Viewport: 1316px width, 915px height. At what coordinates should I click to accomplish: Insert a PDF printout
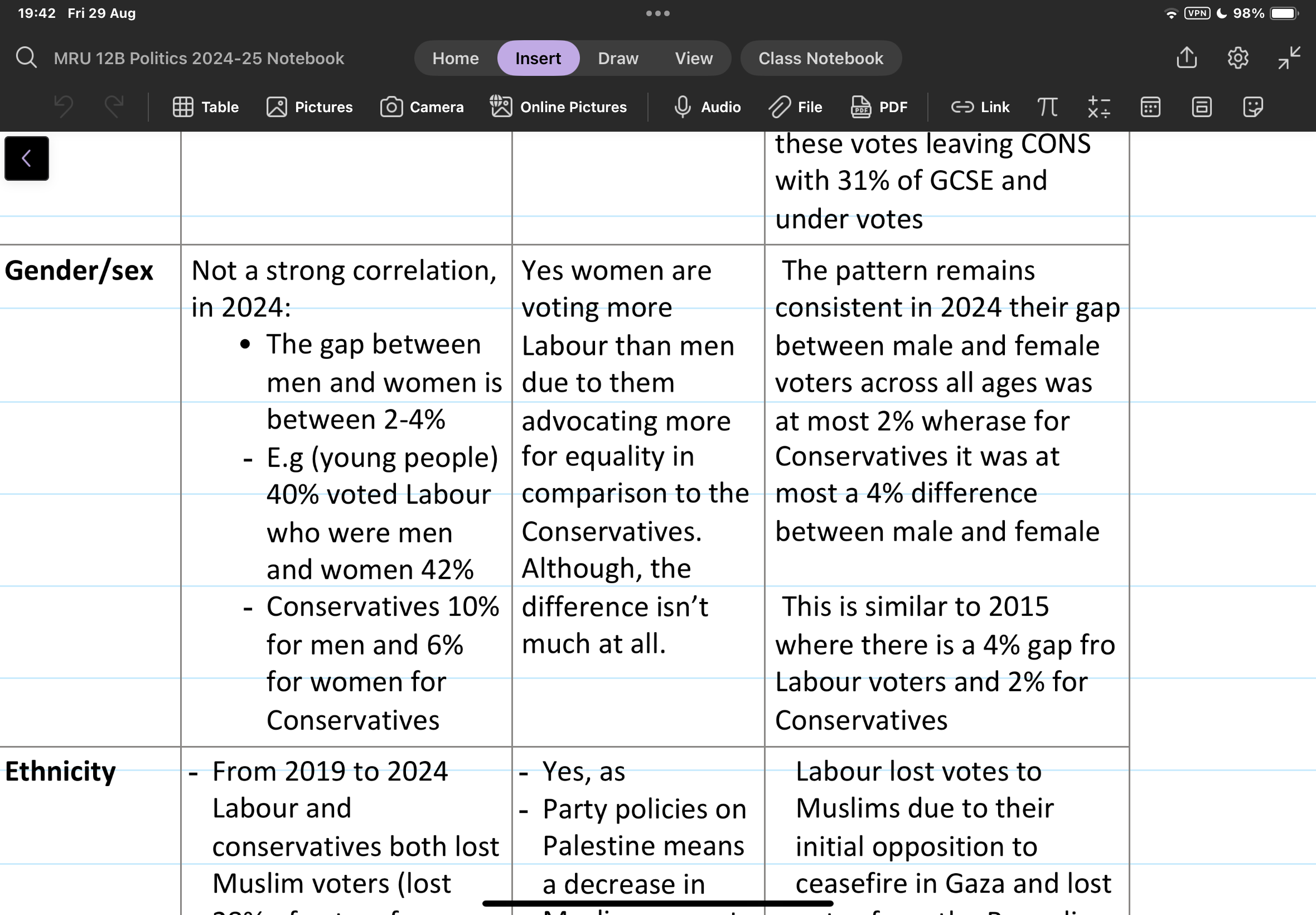click(x=879, y=107)
